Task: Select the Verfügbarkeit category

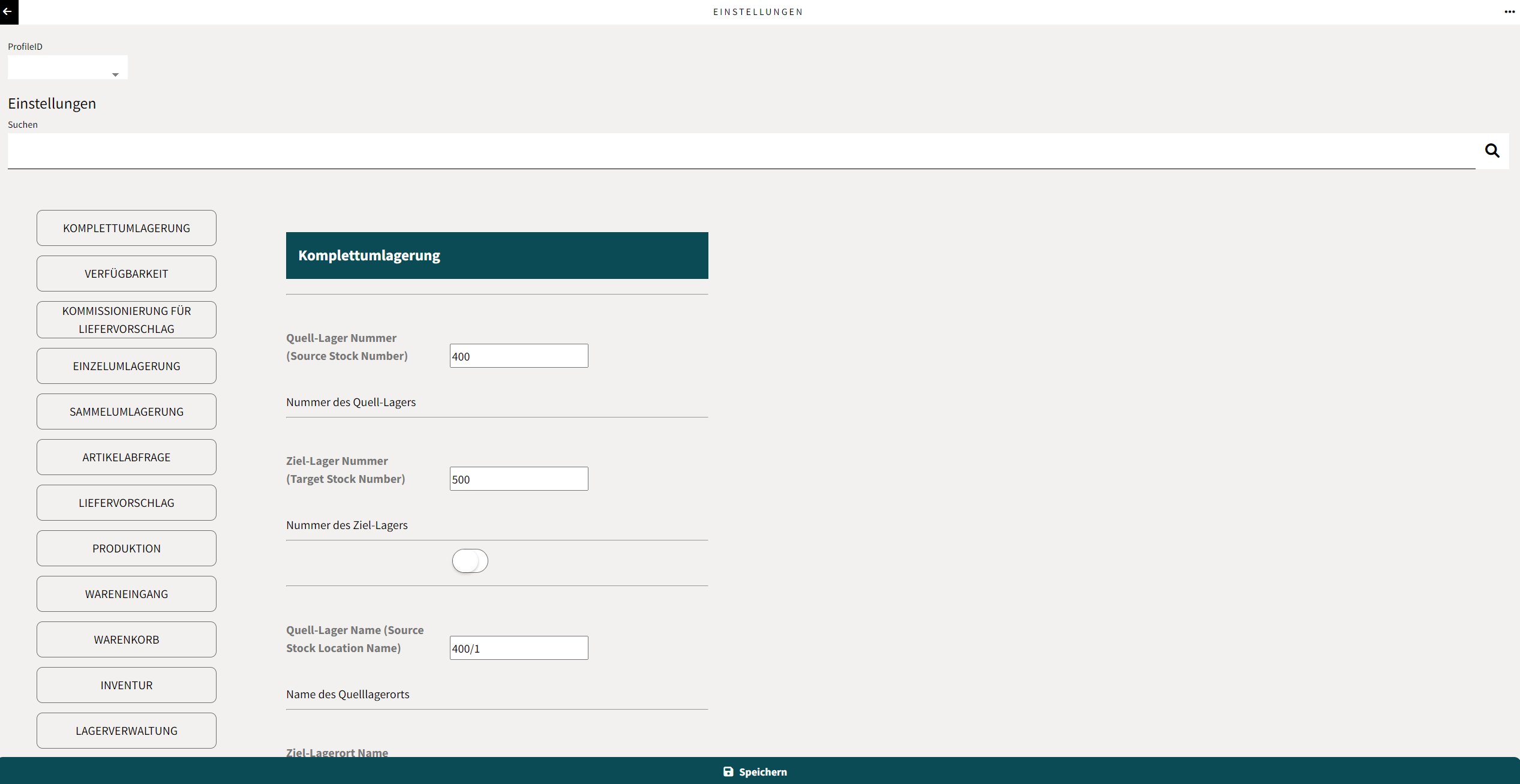Action: [x=127, y=274]
